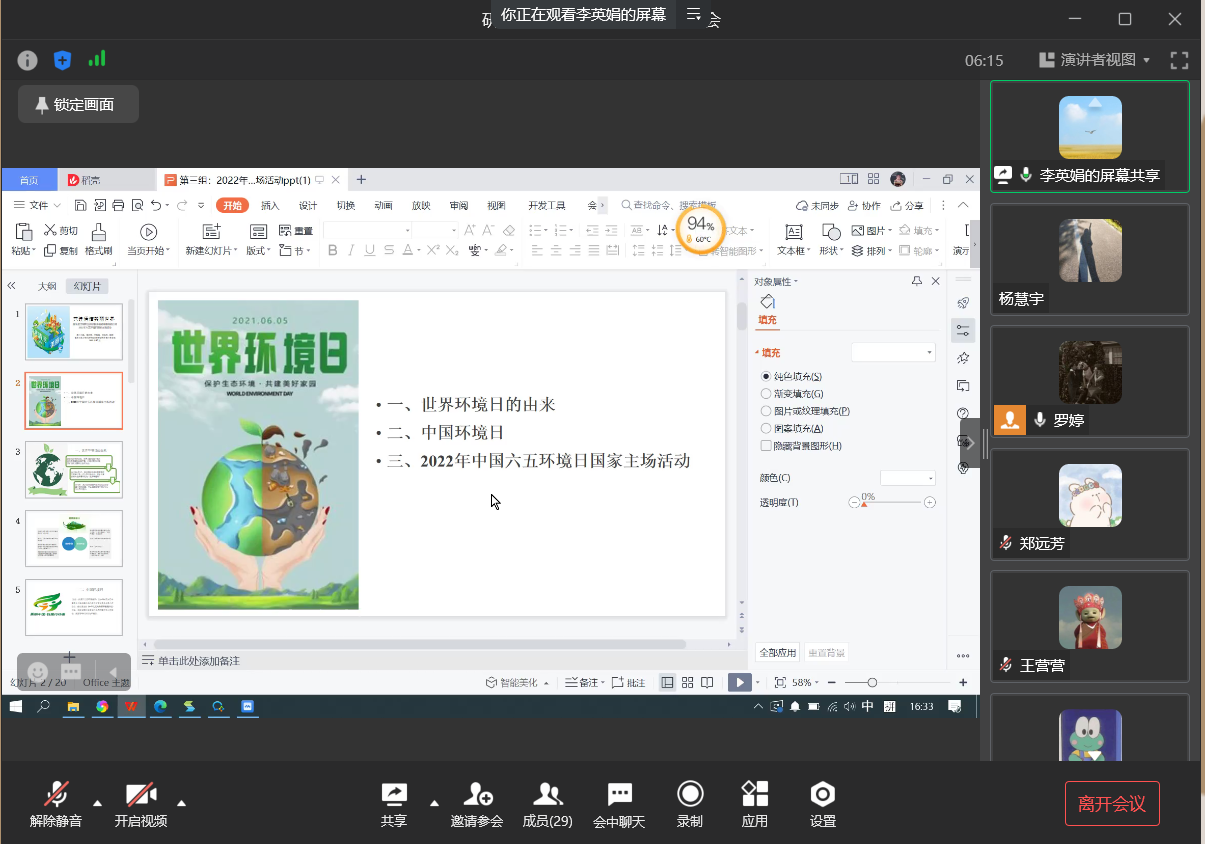Open 设置 settings in the meeting toolbar

[822, 804]
